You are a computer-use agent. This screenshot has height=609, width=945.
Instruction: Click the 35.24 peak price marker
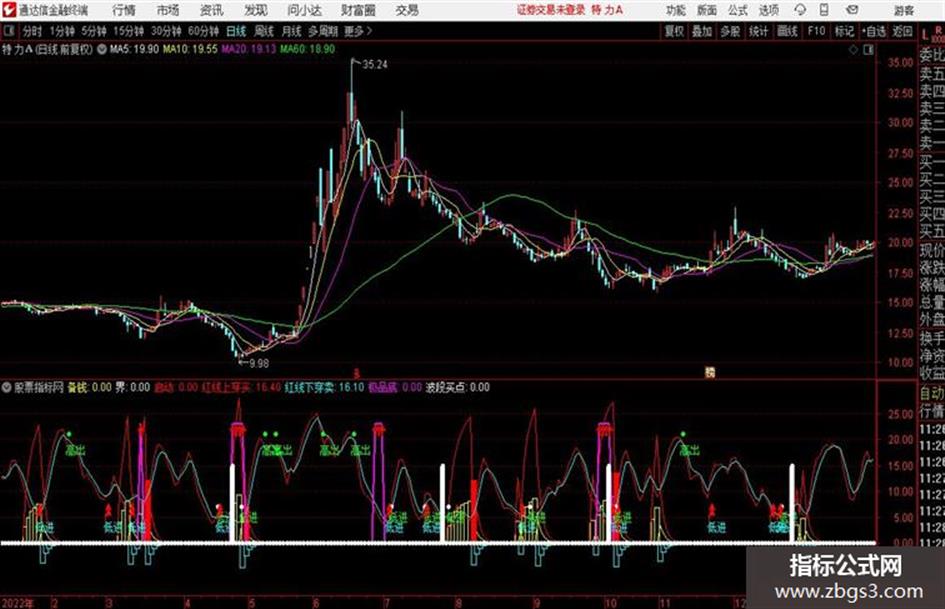(374, 65)
